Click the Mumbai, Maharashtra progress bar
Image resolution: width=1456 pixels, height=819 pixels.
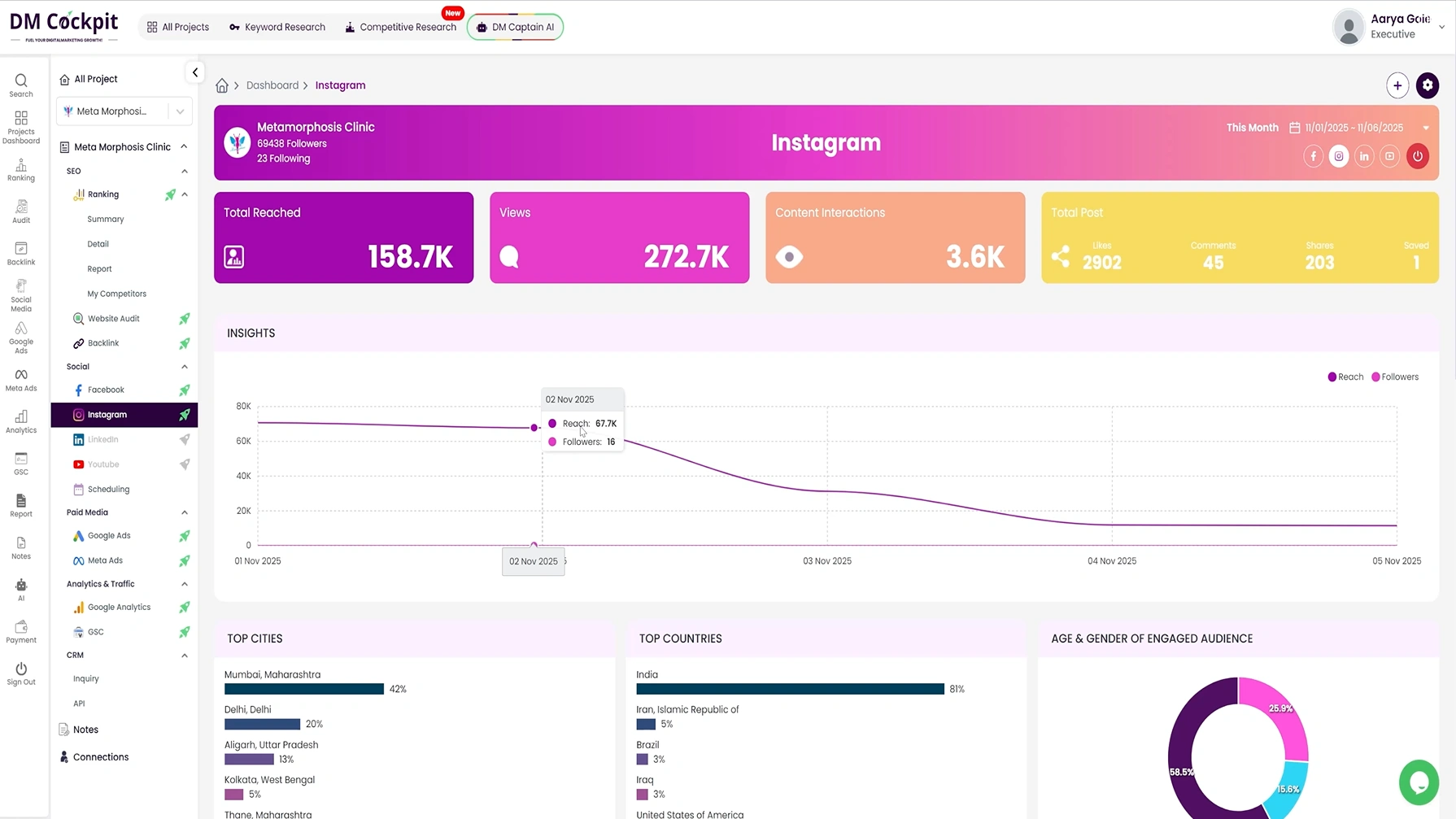pos(303,689)
